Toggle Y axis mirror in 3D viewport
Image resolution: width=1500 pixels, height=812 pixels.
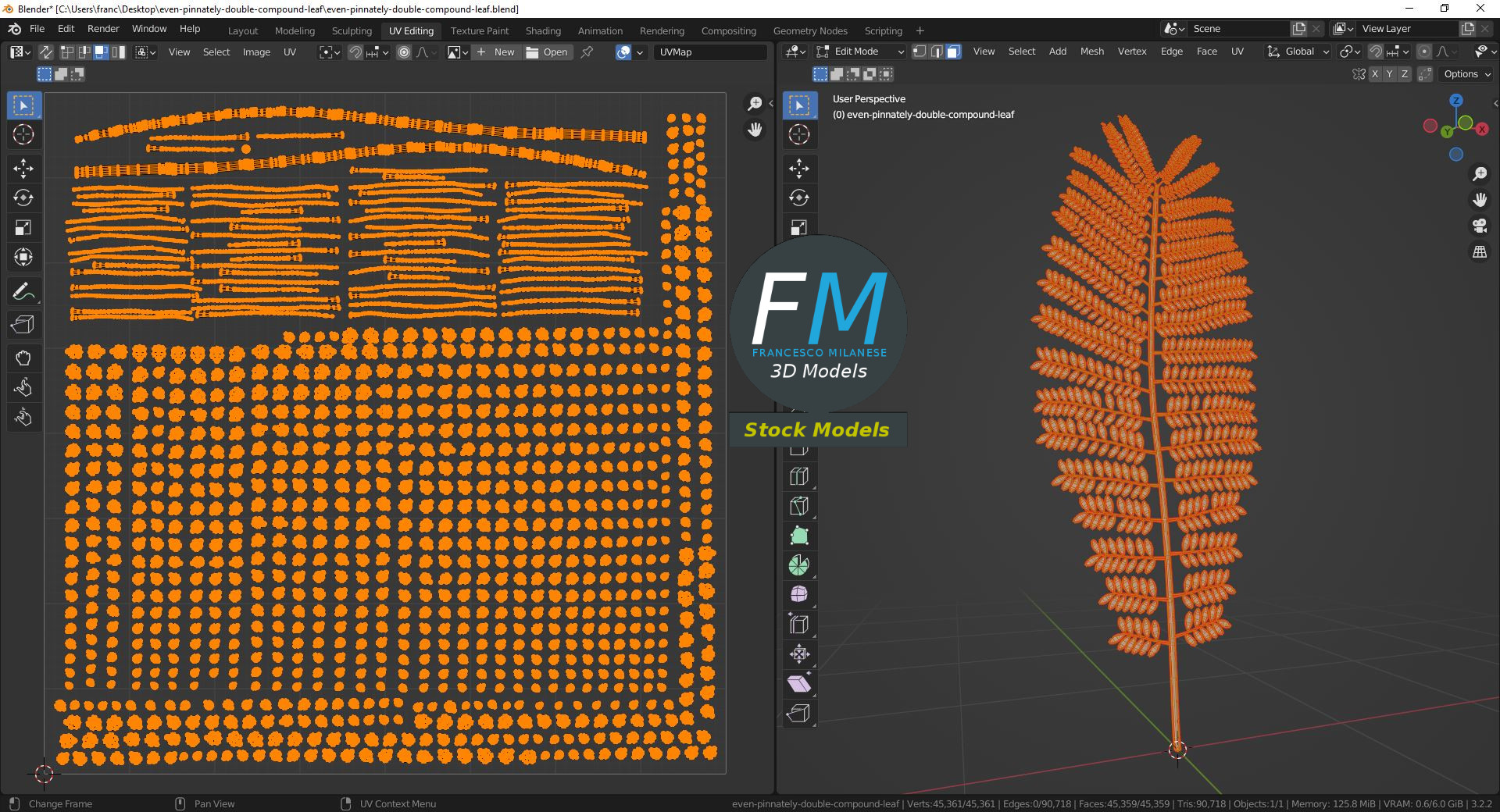[x=1390, y=74]
